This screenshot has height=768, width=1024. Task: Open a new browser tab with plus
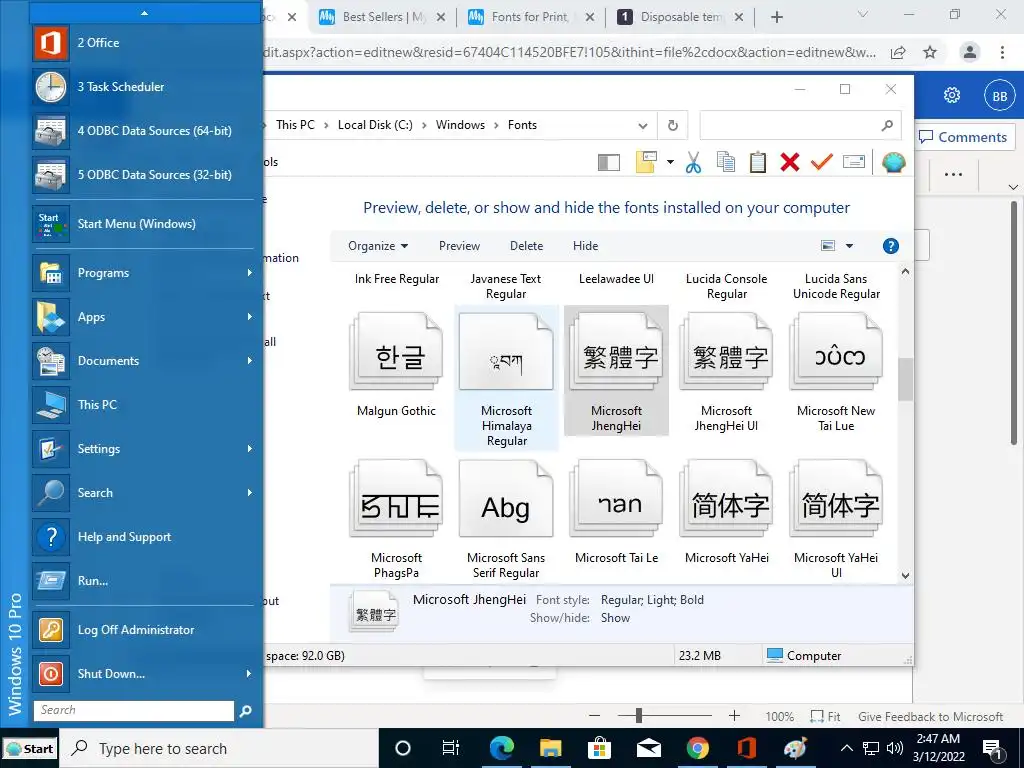tap(776, 18)
